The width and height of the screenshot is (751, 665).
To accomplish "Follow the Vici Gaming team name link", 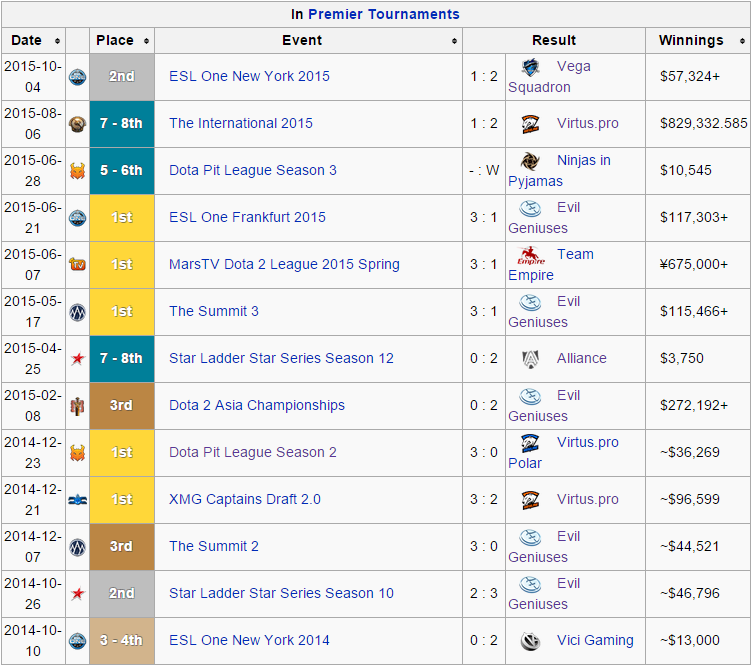I will pyautogui.click(x=595, y=640).
